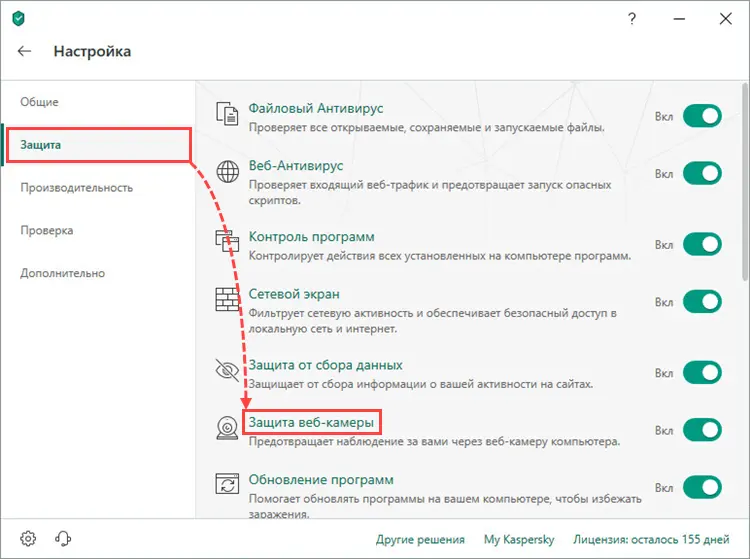The width and height of the screenshot is (750, 559).
Task: Open help with the question mark
Action: click(631, 19)
